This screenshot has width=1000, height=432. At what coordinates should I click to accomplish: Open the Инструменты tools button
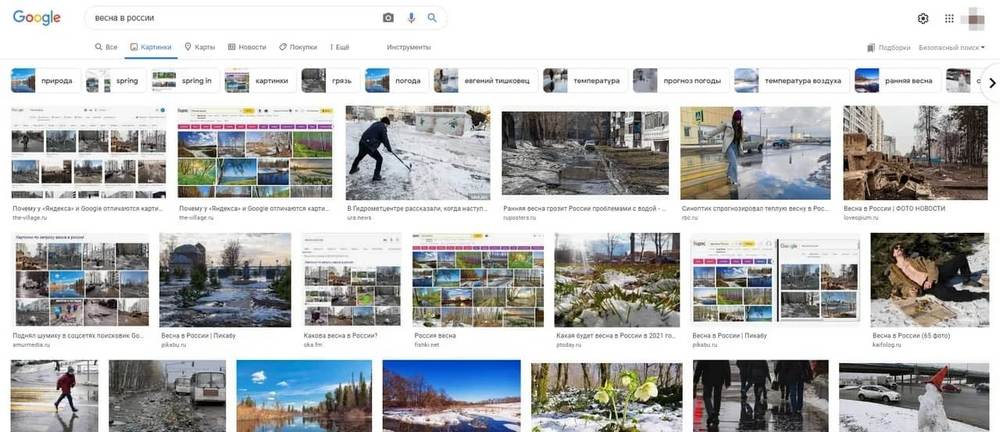[x=408, y=47]
